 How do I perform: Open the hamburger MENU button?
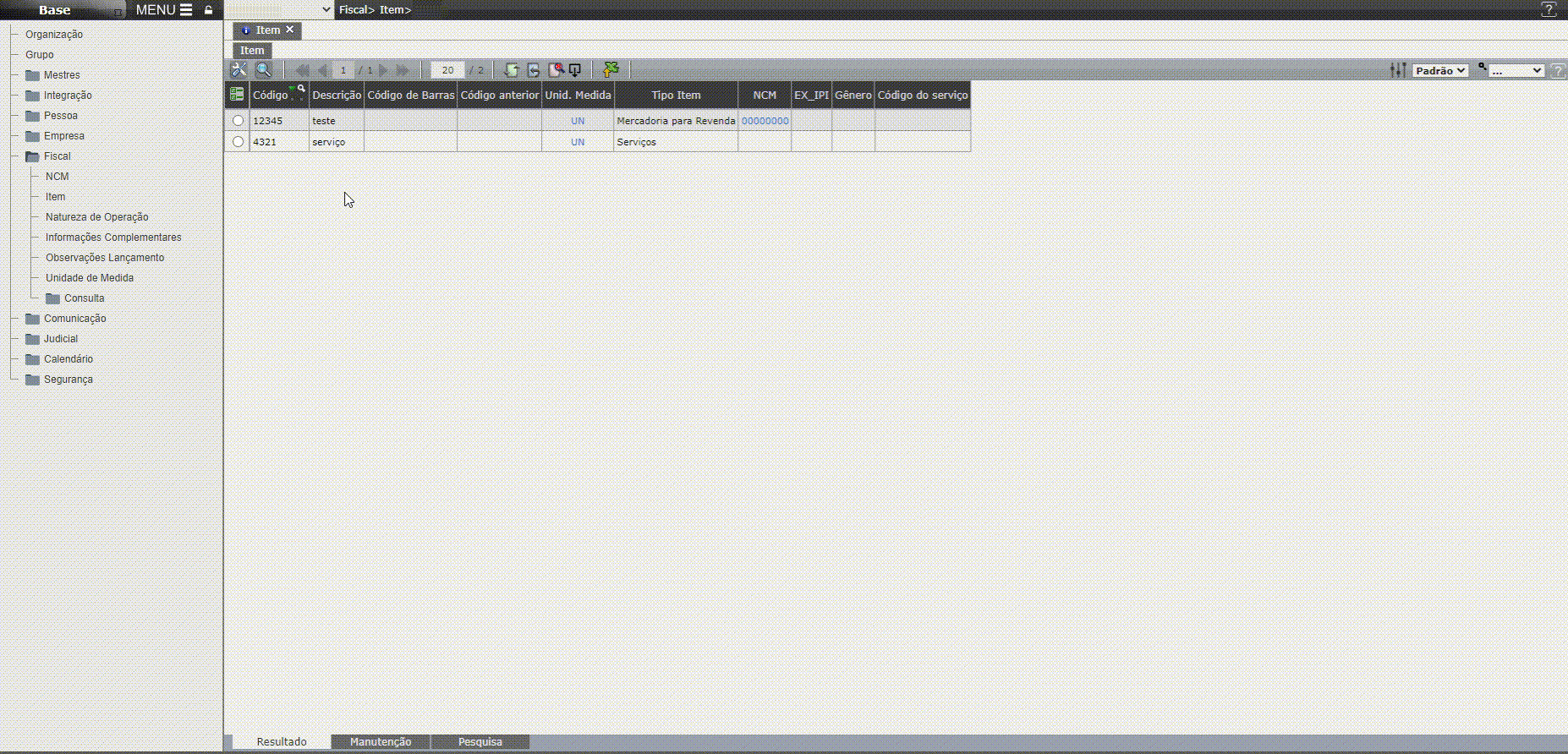pyautogui.click(x=164, y=10)
